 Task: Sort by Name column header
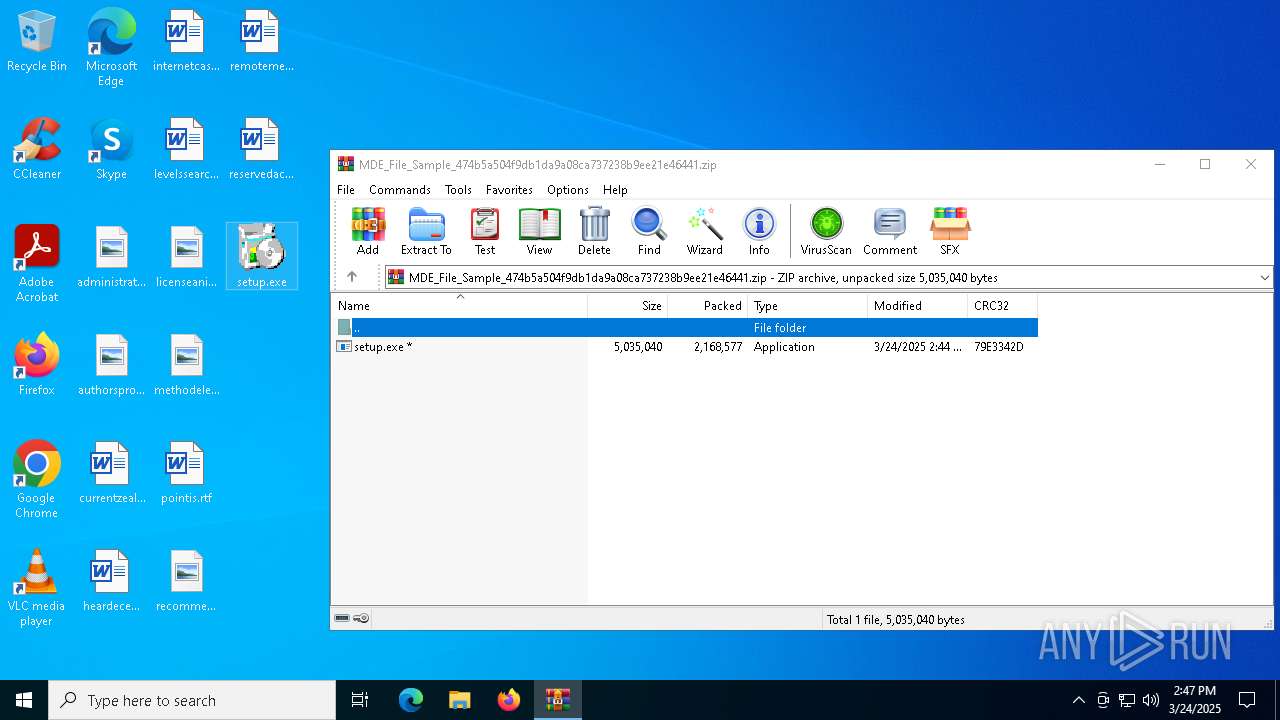(459, 306)
